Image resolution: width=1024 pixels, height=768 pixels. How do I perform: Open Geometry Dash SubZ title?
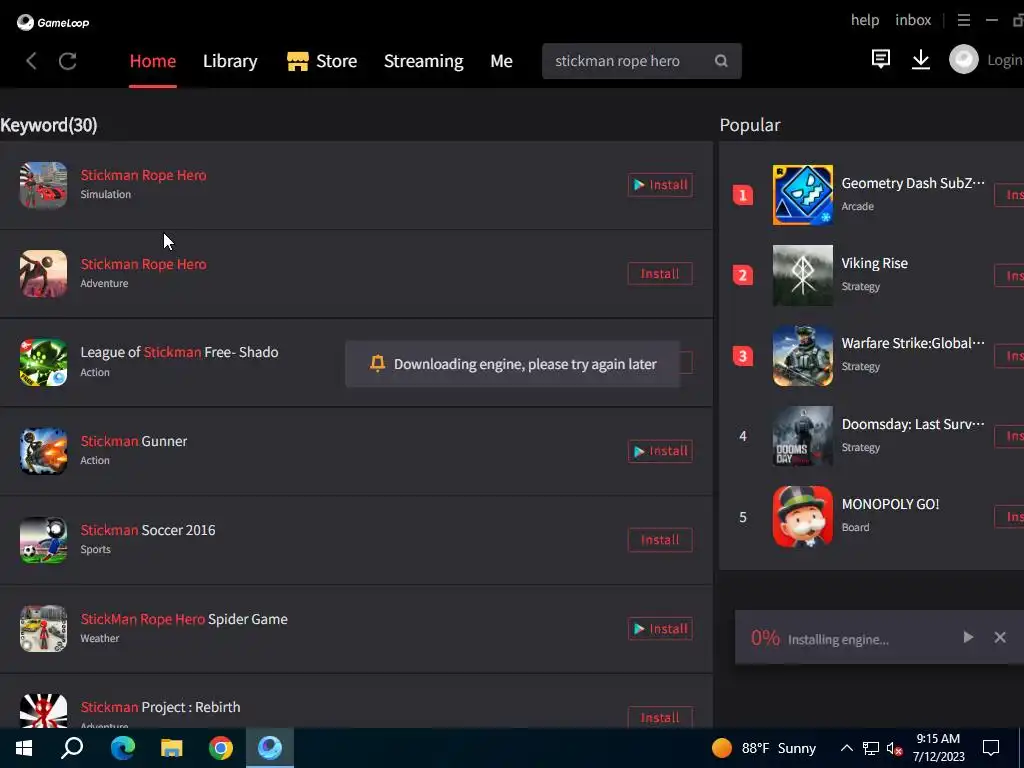[913, 184]
